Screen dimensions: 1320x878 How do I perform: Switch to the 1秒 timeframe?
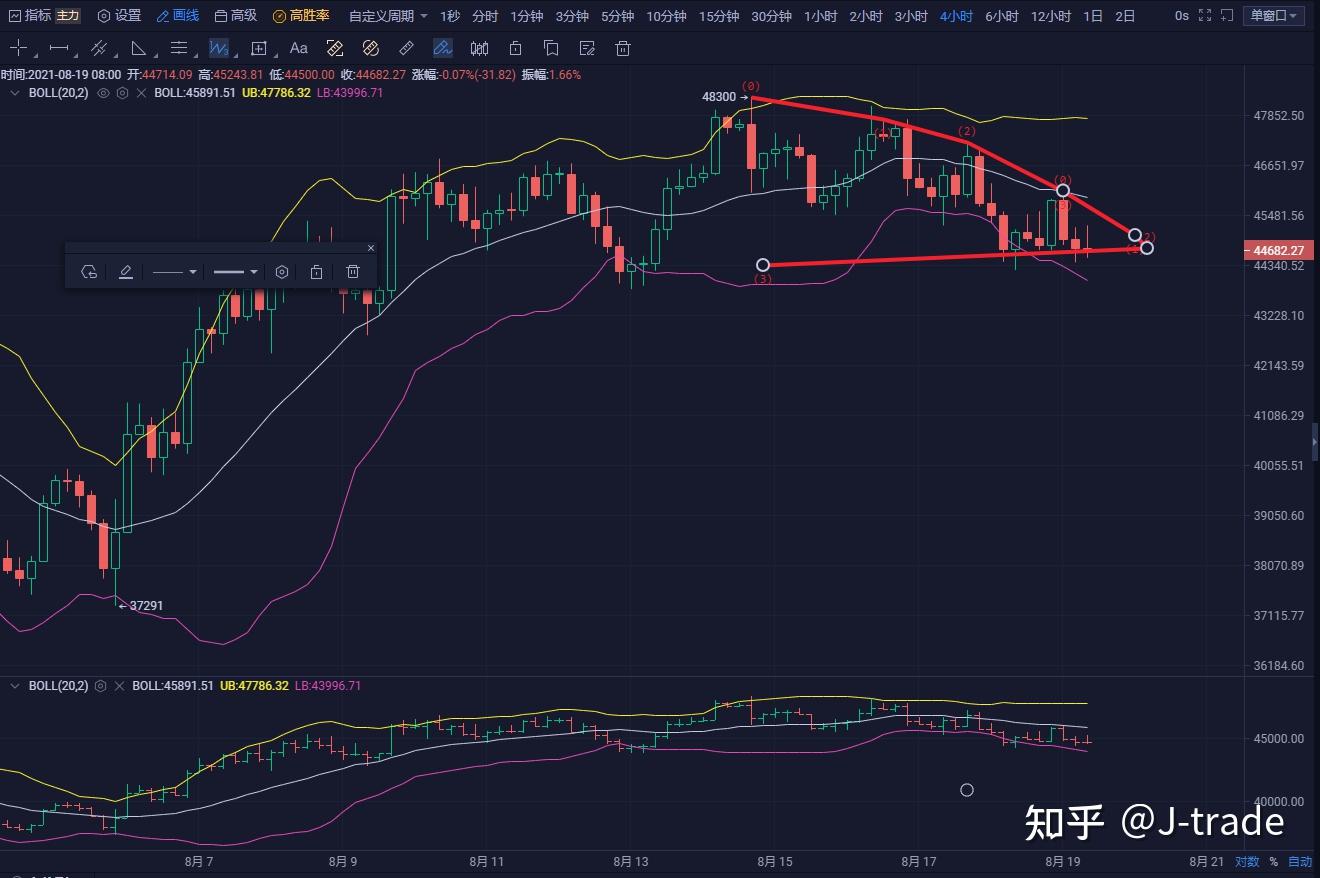[450, 16]
